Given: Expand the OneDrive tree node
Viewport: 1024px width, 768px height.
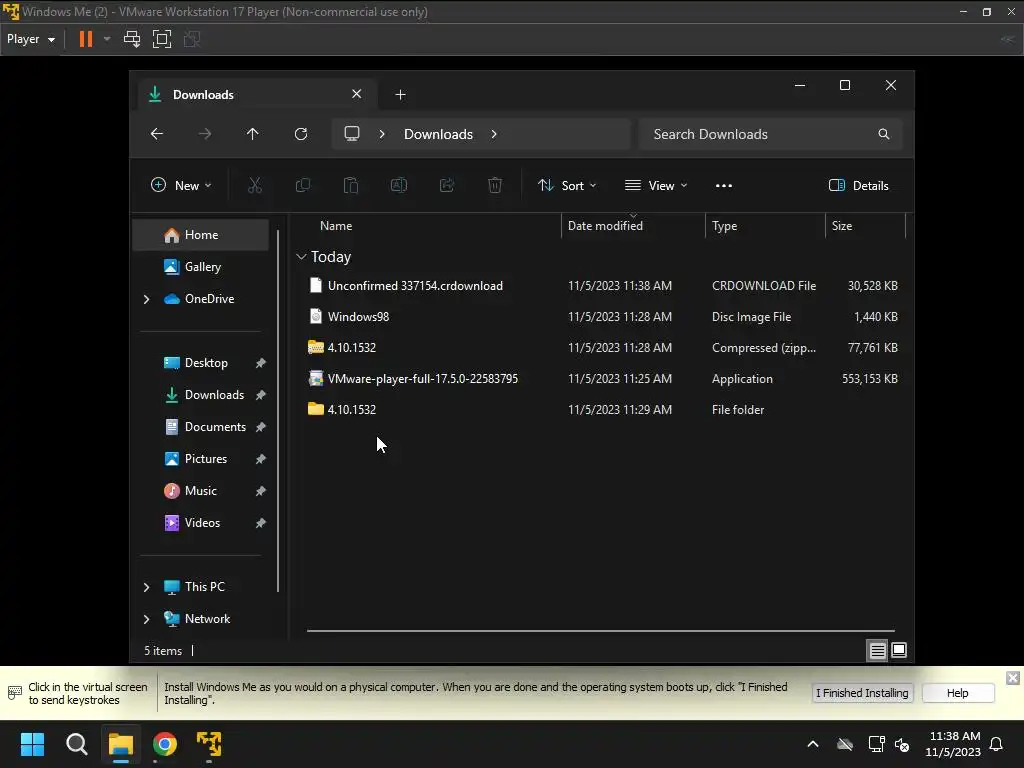Looking at the screenshot, I should 146,299.
